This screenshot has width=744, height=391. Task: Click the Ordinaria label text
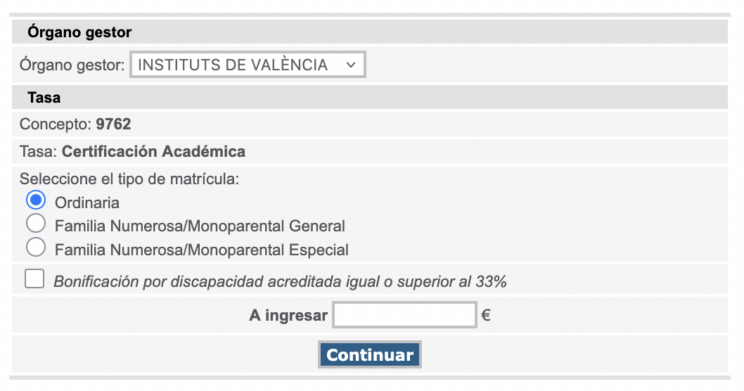coord(87,203)
